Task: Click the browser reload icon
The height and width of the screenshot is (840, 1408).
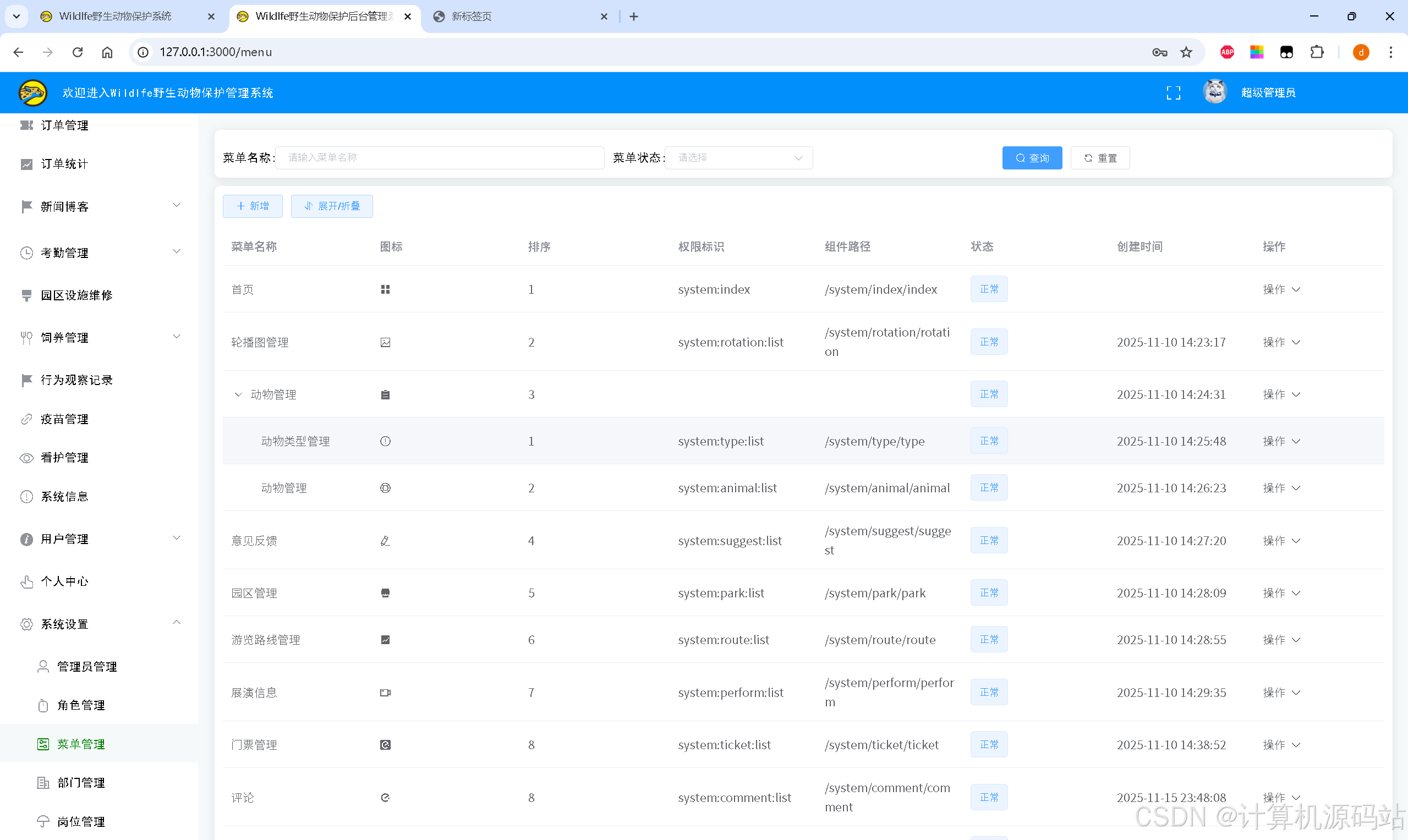Action: click(78, 52)
